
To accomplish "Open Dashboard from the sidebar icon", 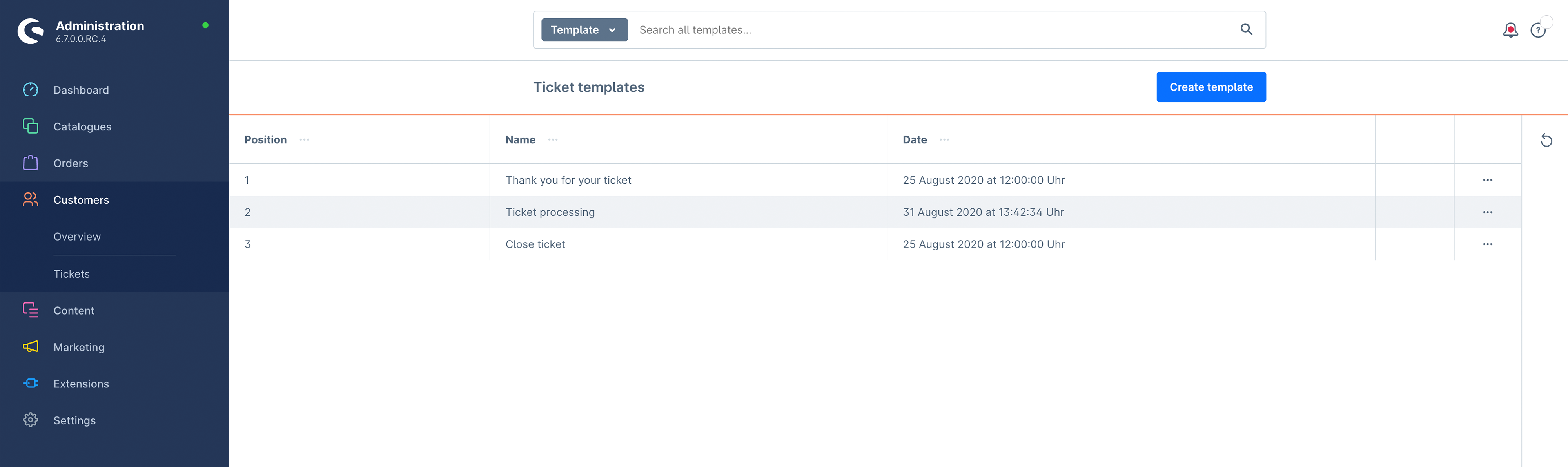I will tap(31, 90).
